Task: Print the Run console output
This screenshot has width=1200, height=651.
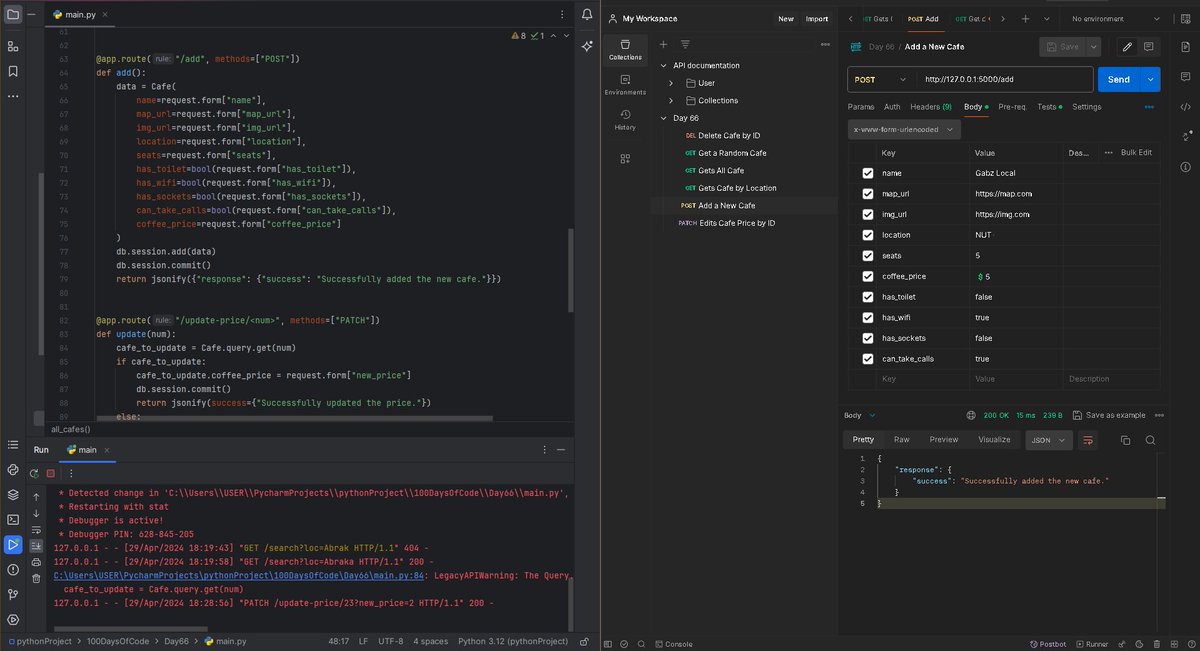Action: [x=36, y=562]
